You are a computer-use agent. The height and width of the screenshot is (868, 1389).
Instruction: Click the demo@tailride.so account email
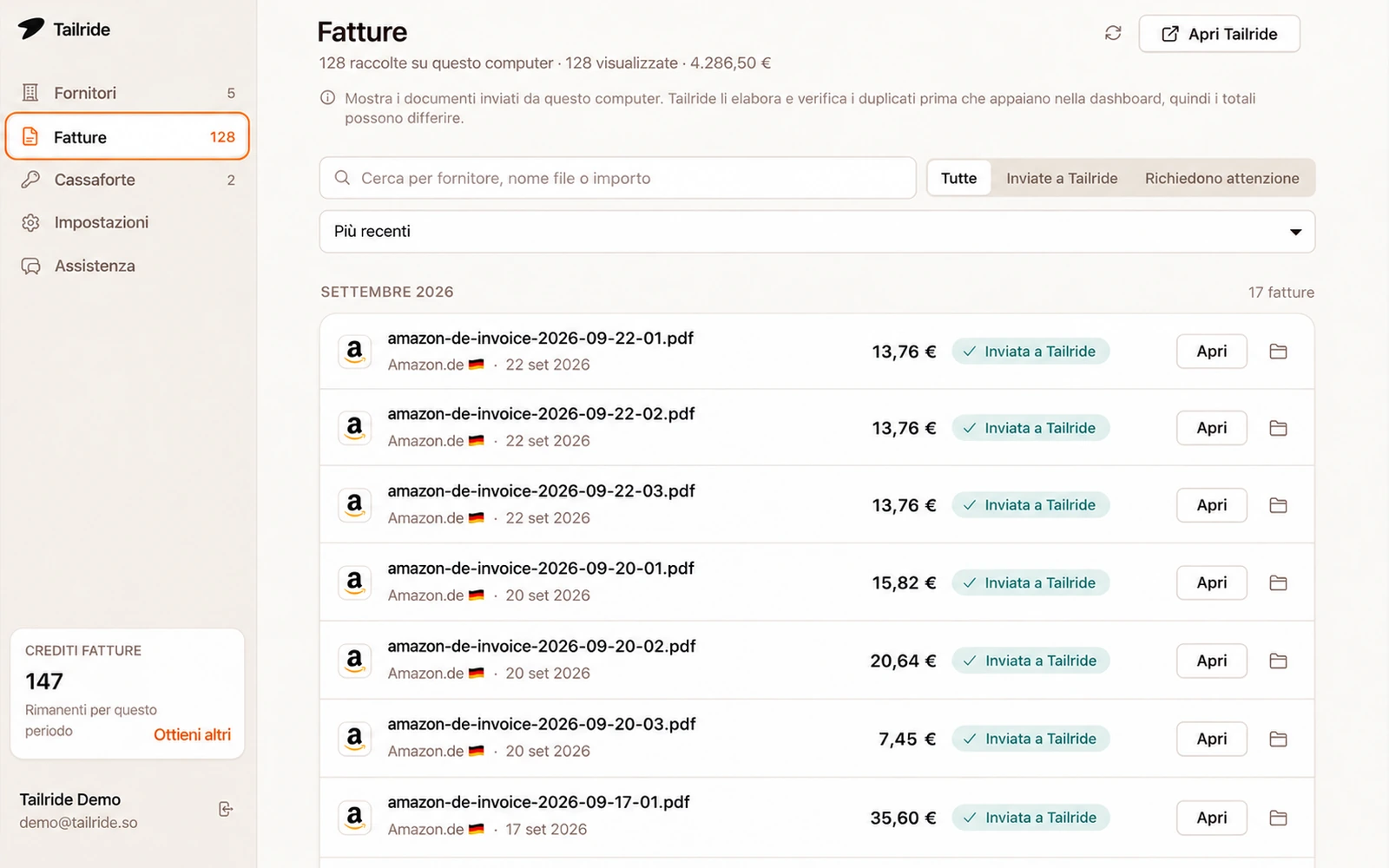click(x=78, y=823)
